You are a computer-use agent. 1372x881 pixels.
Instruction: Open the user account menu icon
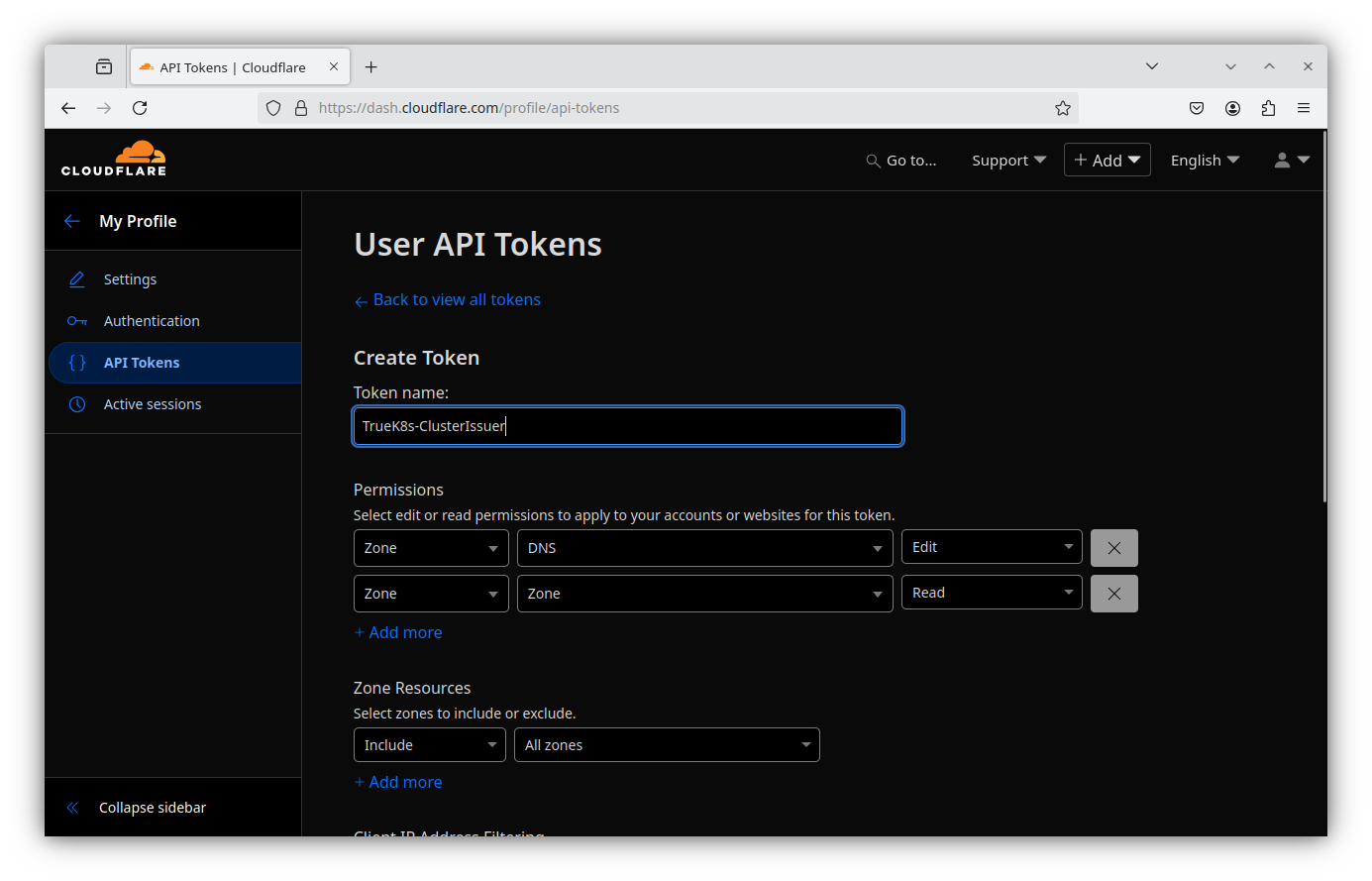pyautogui.click(x=1291, y=160)
